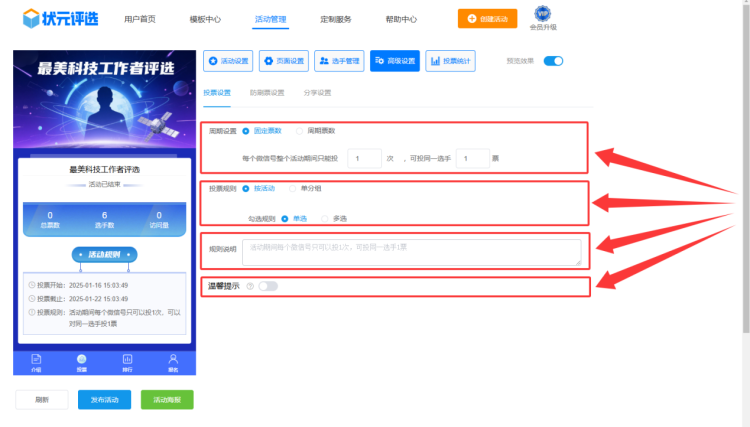Open the 排行 ranking icon in preview
Image resolution: width=750 pixels, height=427 pixels.
pos(127,360)
